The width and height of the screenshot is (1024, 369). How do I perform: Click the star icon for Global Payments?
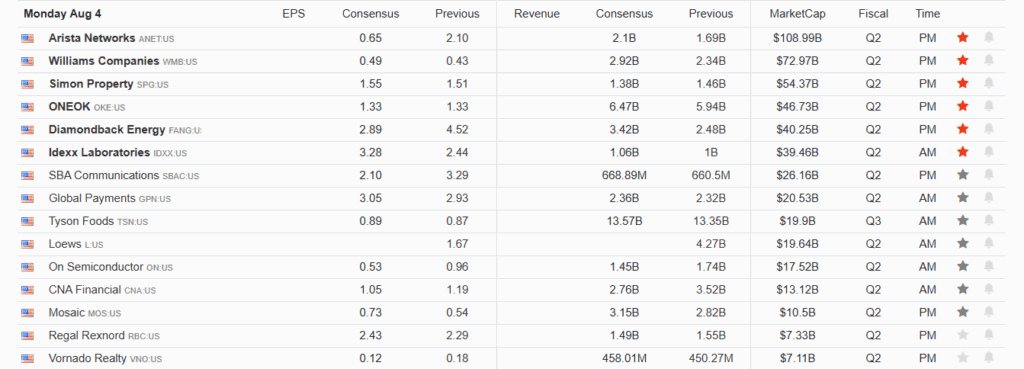(962, 198)
